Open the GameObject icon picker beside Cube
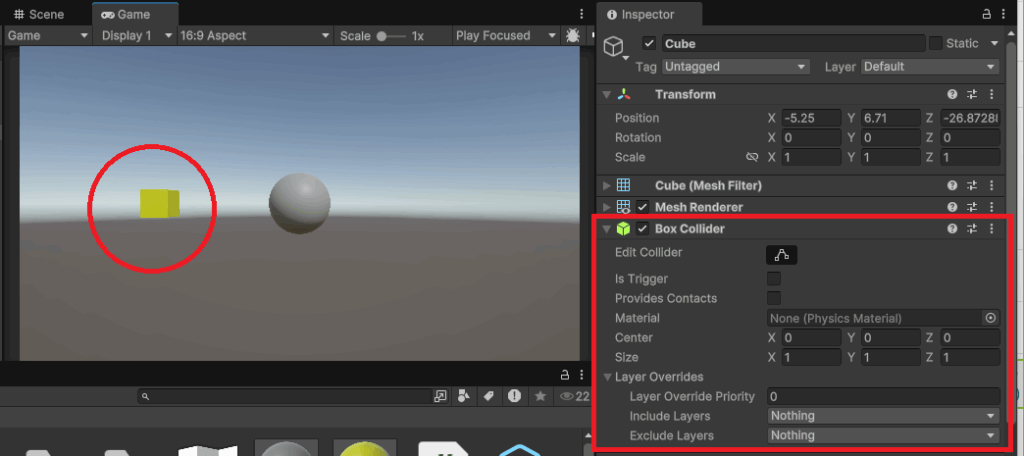The height and width of the screenshot is (456, 1024). click(x=616, y=48)
